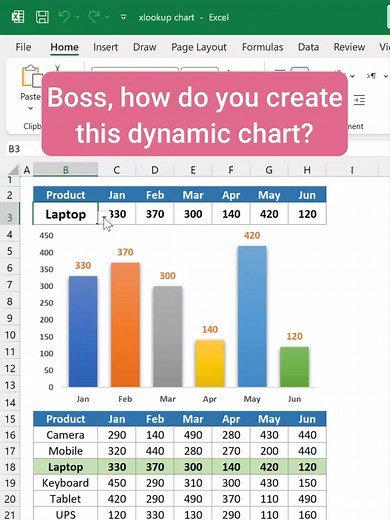Screen dimensions: 390x520
Task: Select row 2 header
Action: tap(10, 195)
